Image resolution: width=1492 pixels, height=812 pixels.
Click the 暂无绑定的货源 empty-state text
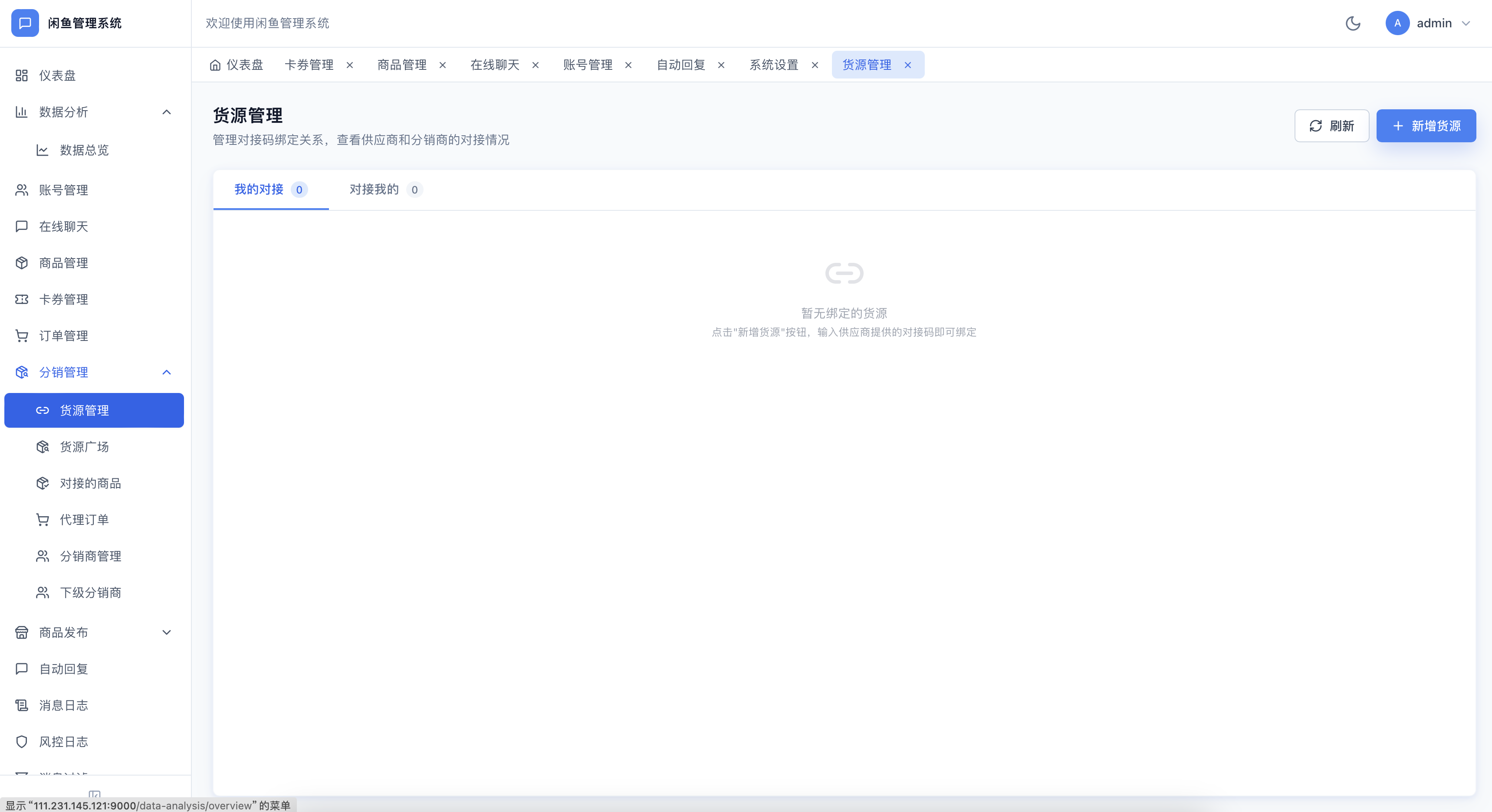point(844,313)
